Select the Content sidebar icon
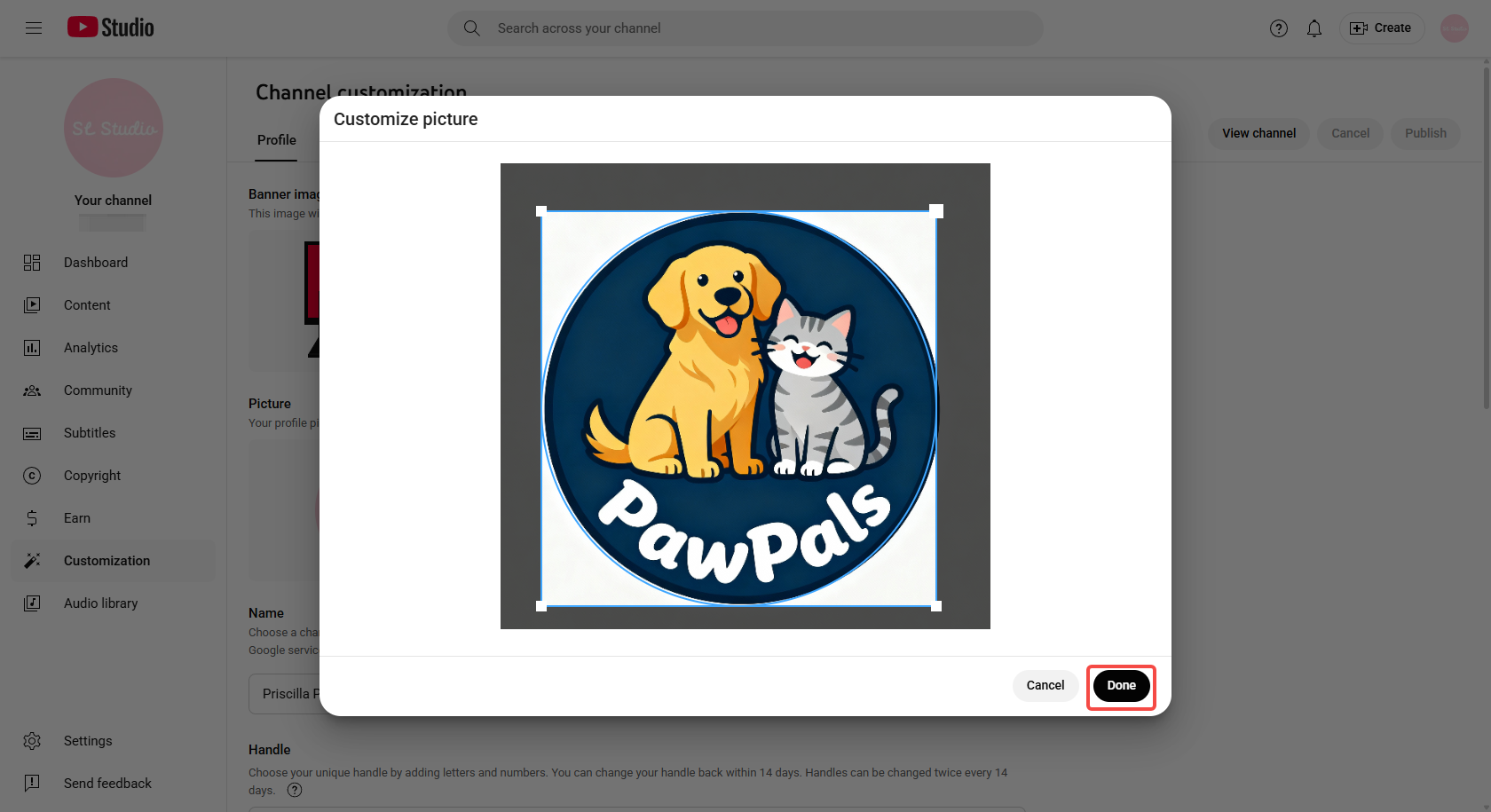The height and width of the screenshot is (812, 1491). pos(32,304)
